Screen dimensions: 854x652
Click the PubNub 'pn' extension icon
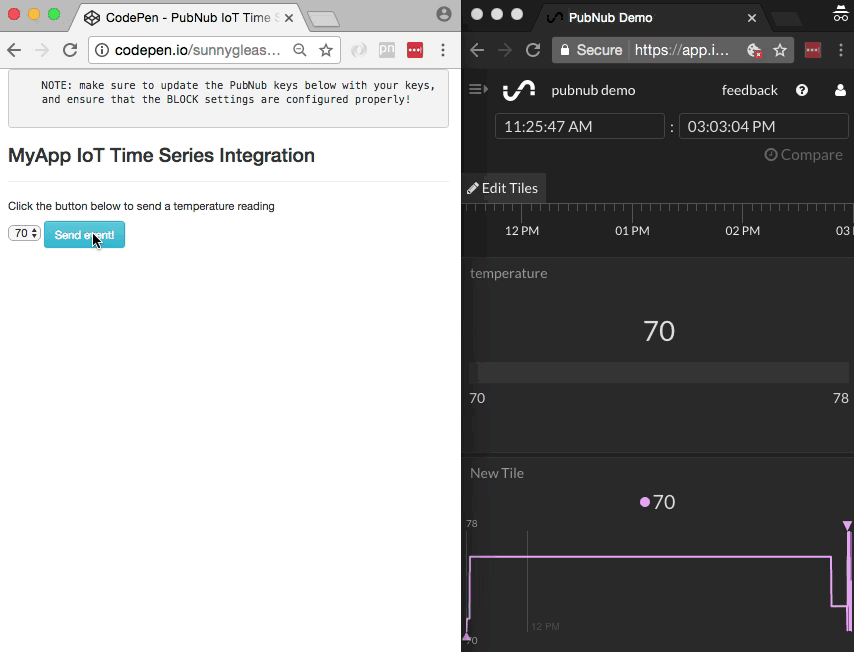tap(387, 50)
